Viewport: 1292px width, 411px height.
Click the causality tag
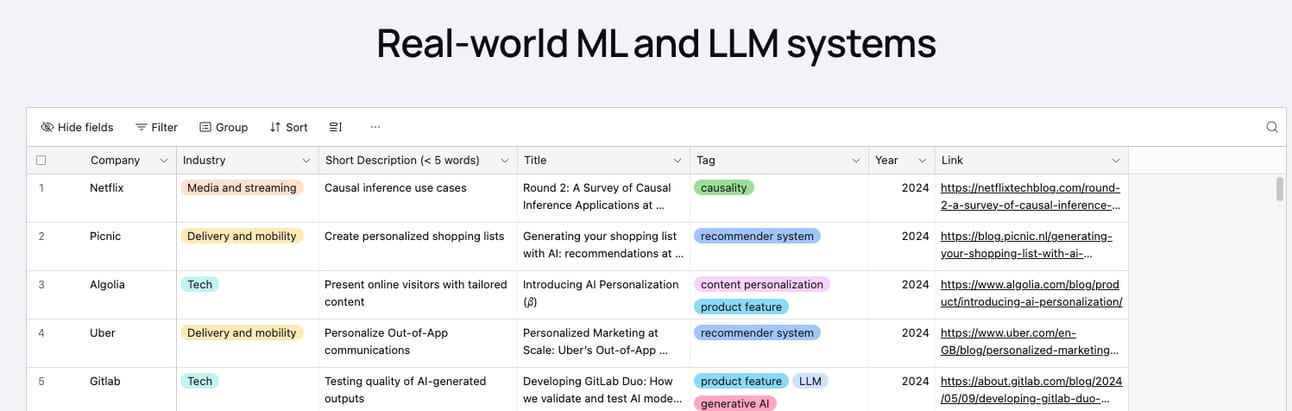point(724,187)
